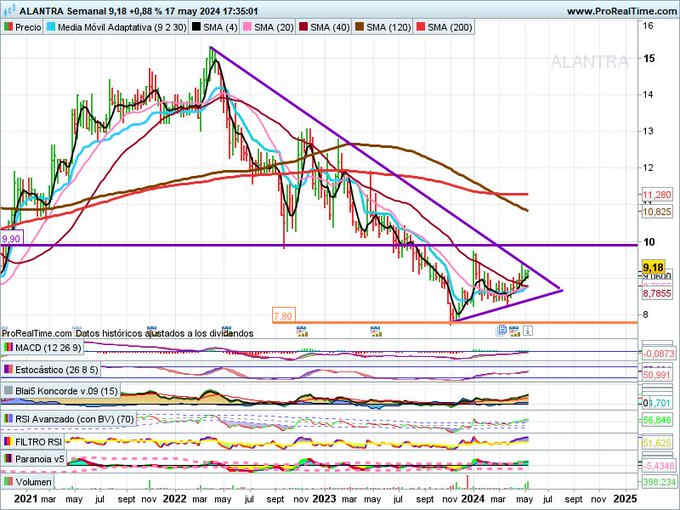Click the Precio candlestick legend icon
This screenshot has height=510, width=680.
(x=8, y=27)
